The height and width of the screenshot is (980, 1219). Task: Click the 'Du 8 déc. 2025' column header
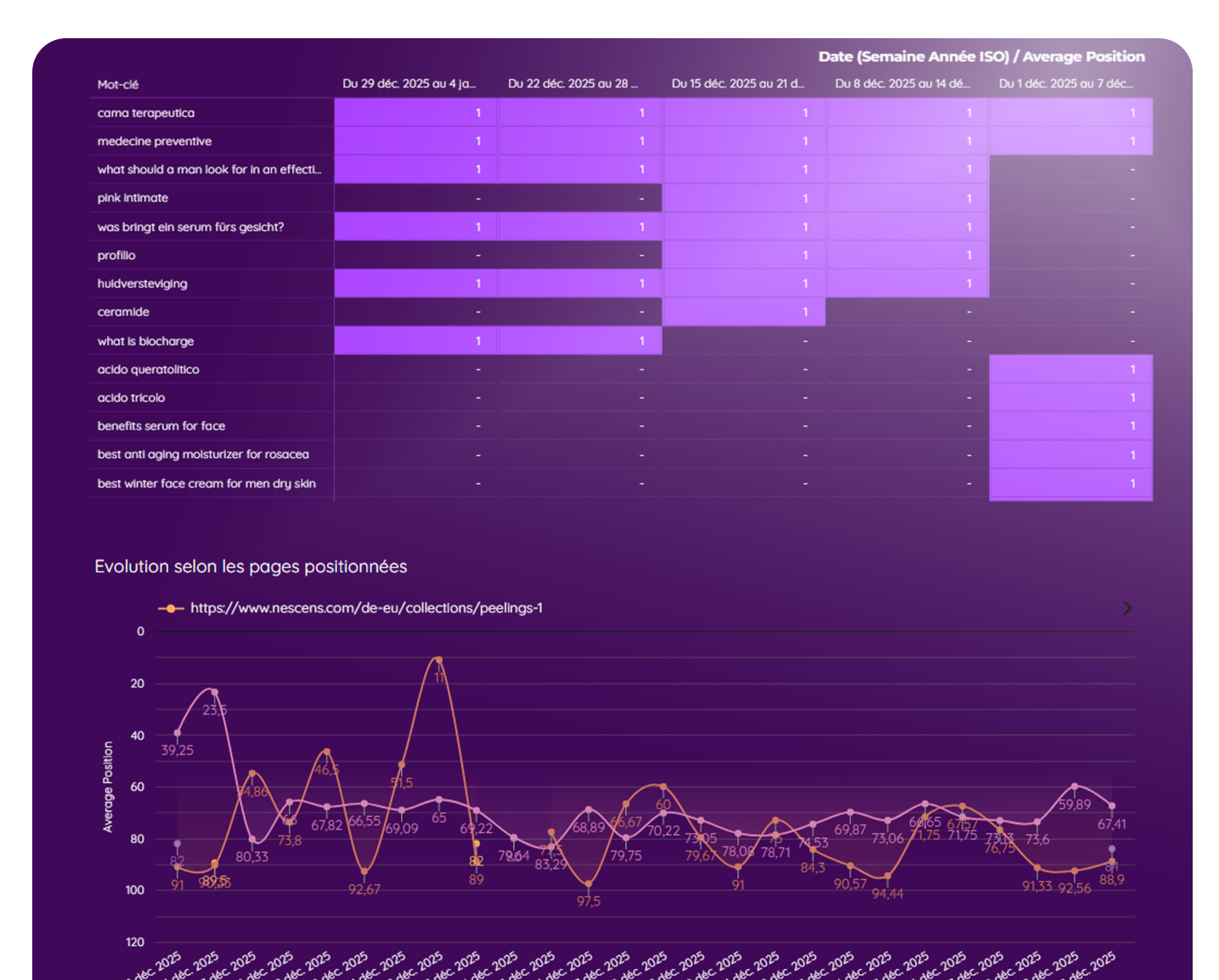pyautogui.click(x=901, y=83)
